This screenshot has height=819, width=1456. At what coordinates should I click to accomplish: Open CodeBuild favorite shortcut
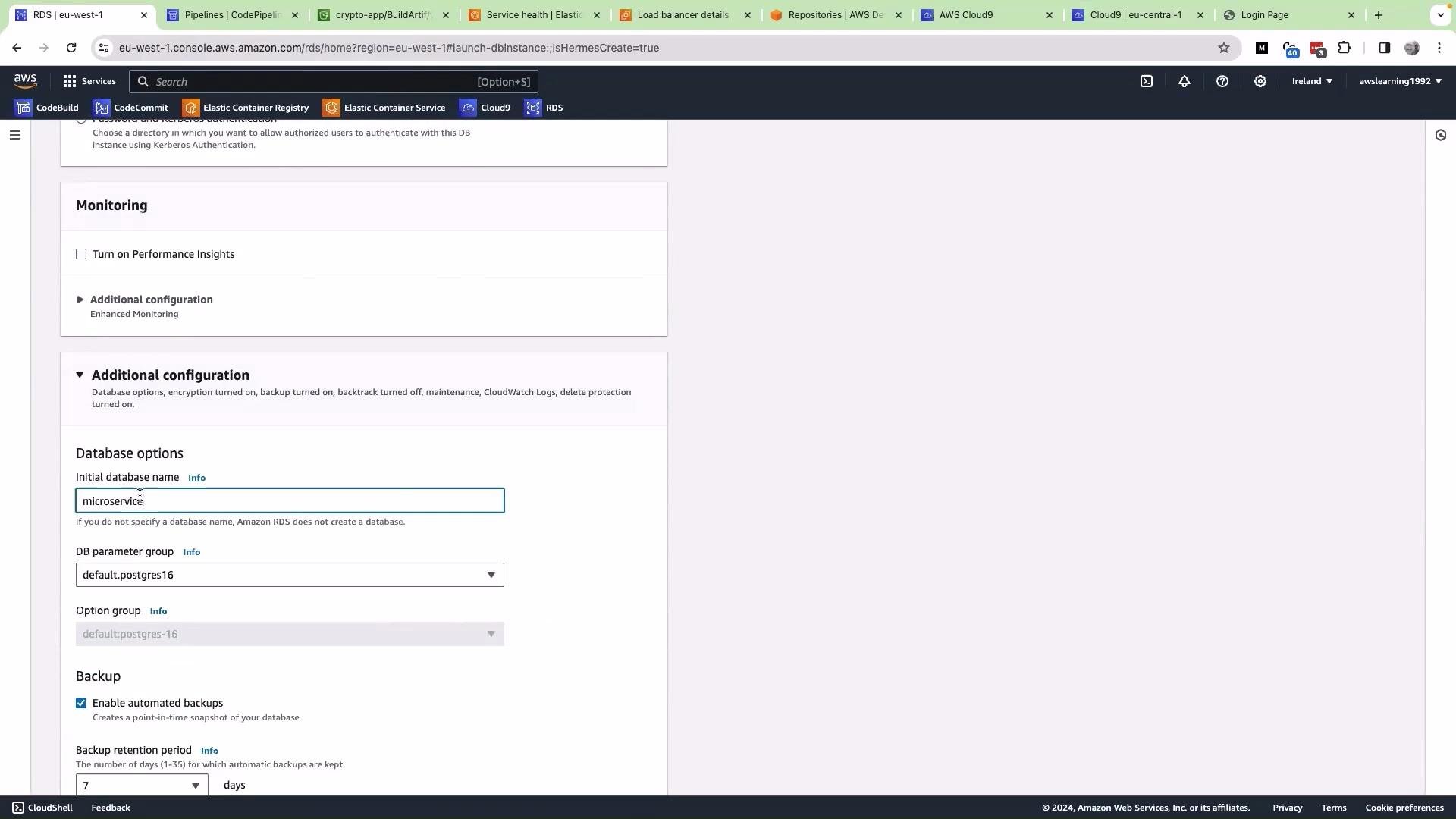pos(47,108)
